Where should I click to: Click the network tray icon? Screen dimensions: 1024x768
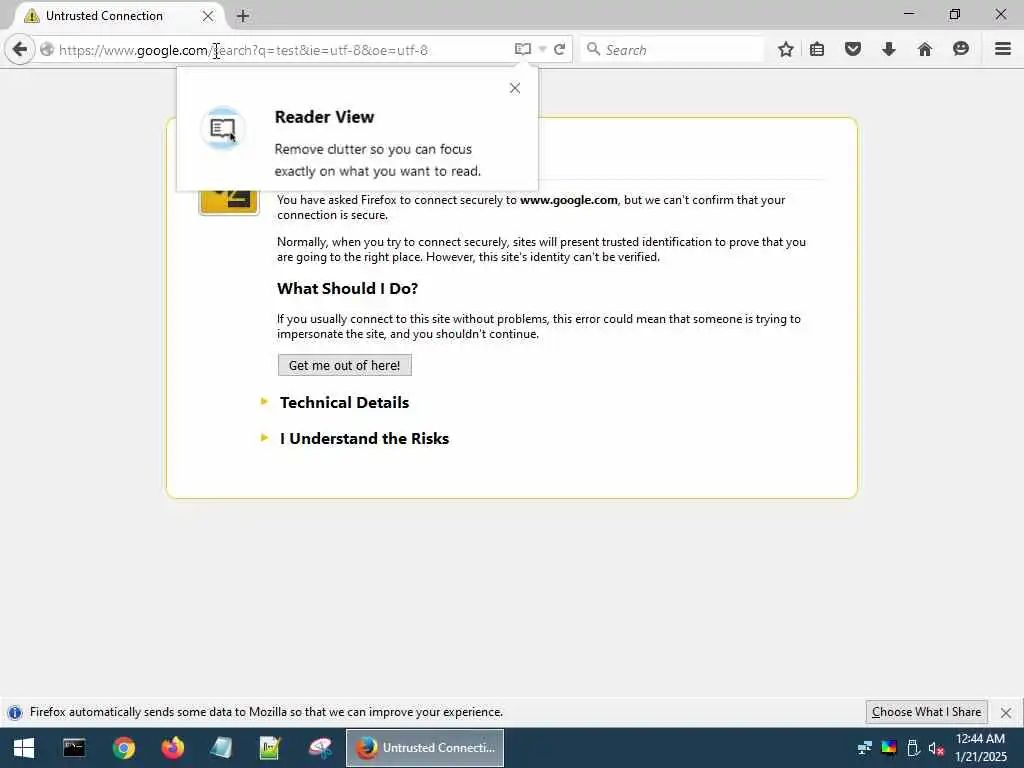(865, 748)
